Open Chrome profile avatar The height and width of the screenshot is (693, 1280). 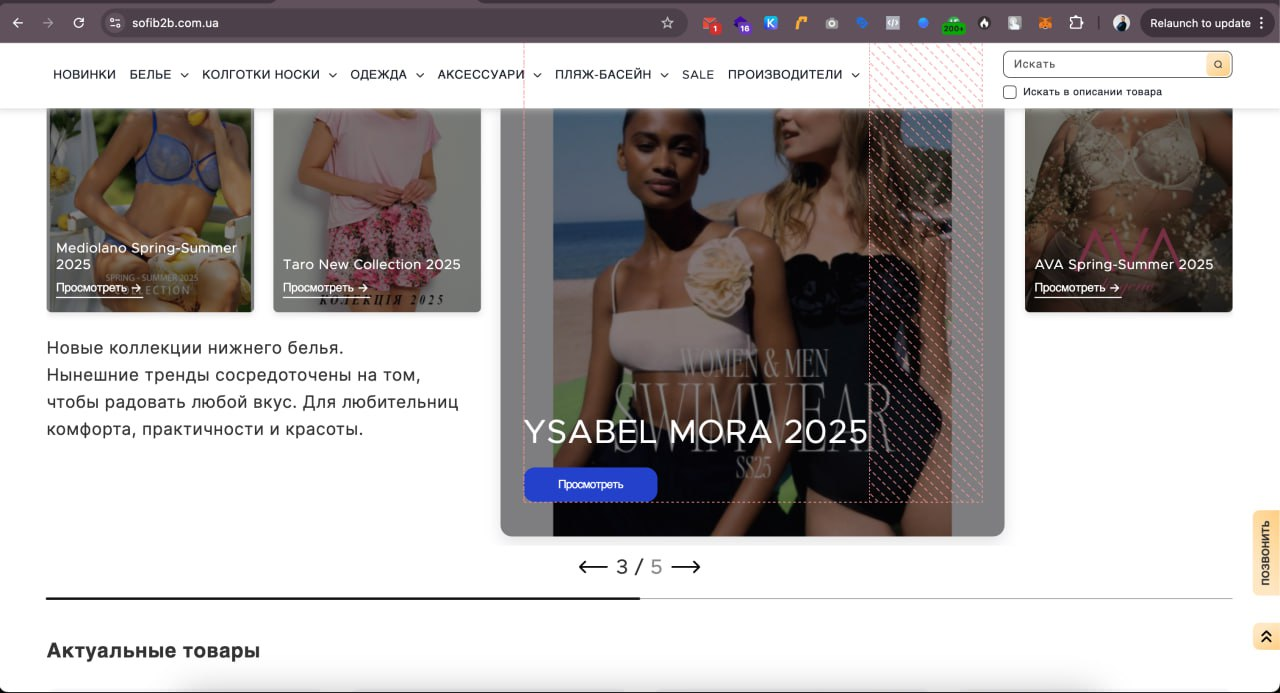[1121, 23]
